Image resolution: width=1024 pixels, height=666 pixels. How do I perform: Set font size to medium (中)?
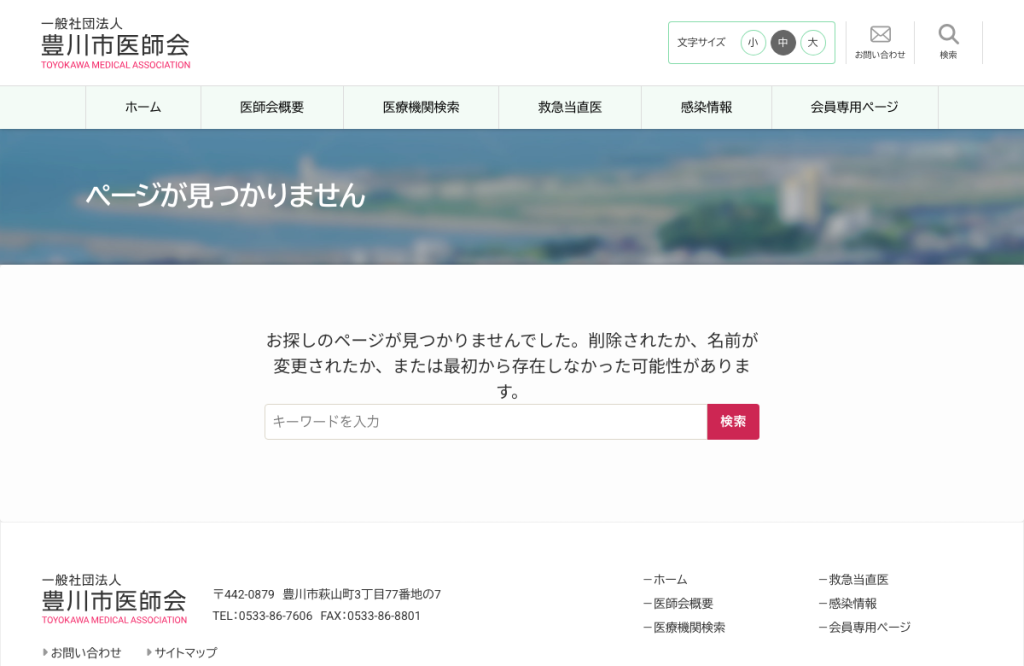[783, 43]
